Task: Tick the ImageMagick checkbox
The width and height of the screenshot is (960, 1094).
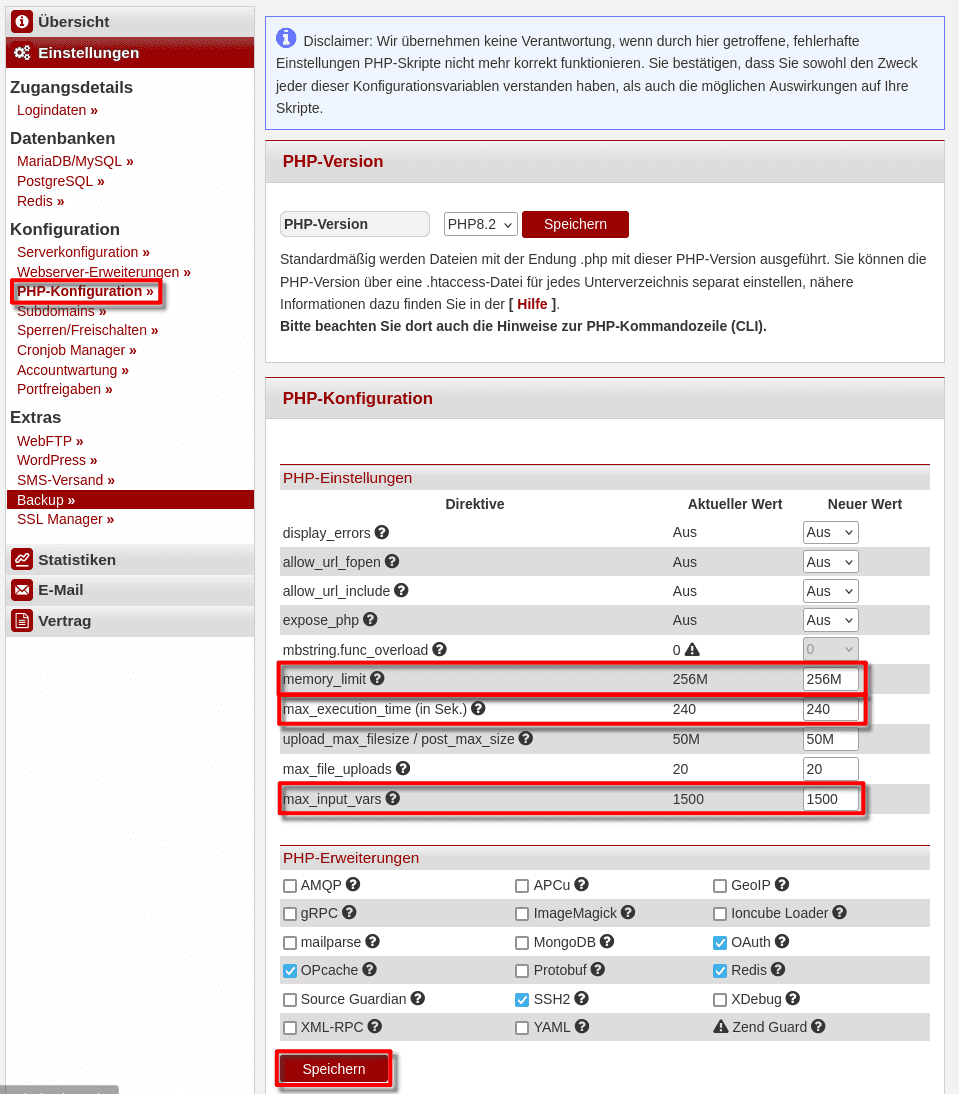Action: click(522, 914)
